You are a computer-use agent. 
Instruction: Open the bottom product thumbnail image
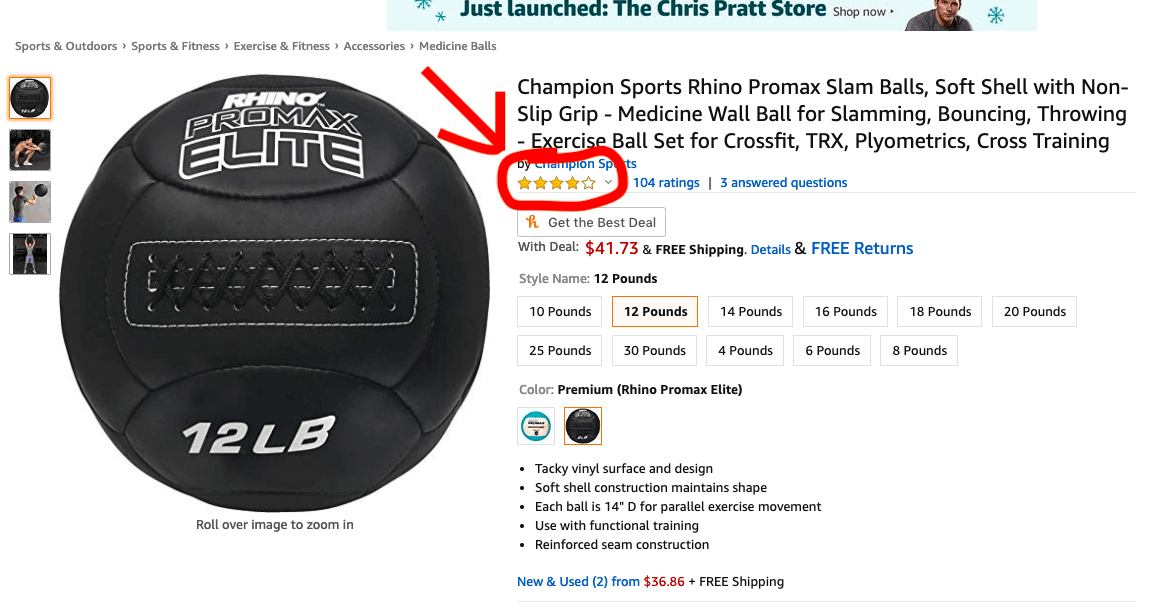pos(30,254)
